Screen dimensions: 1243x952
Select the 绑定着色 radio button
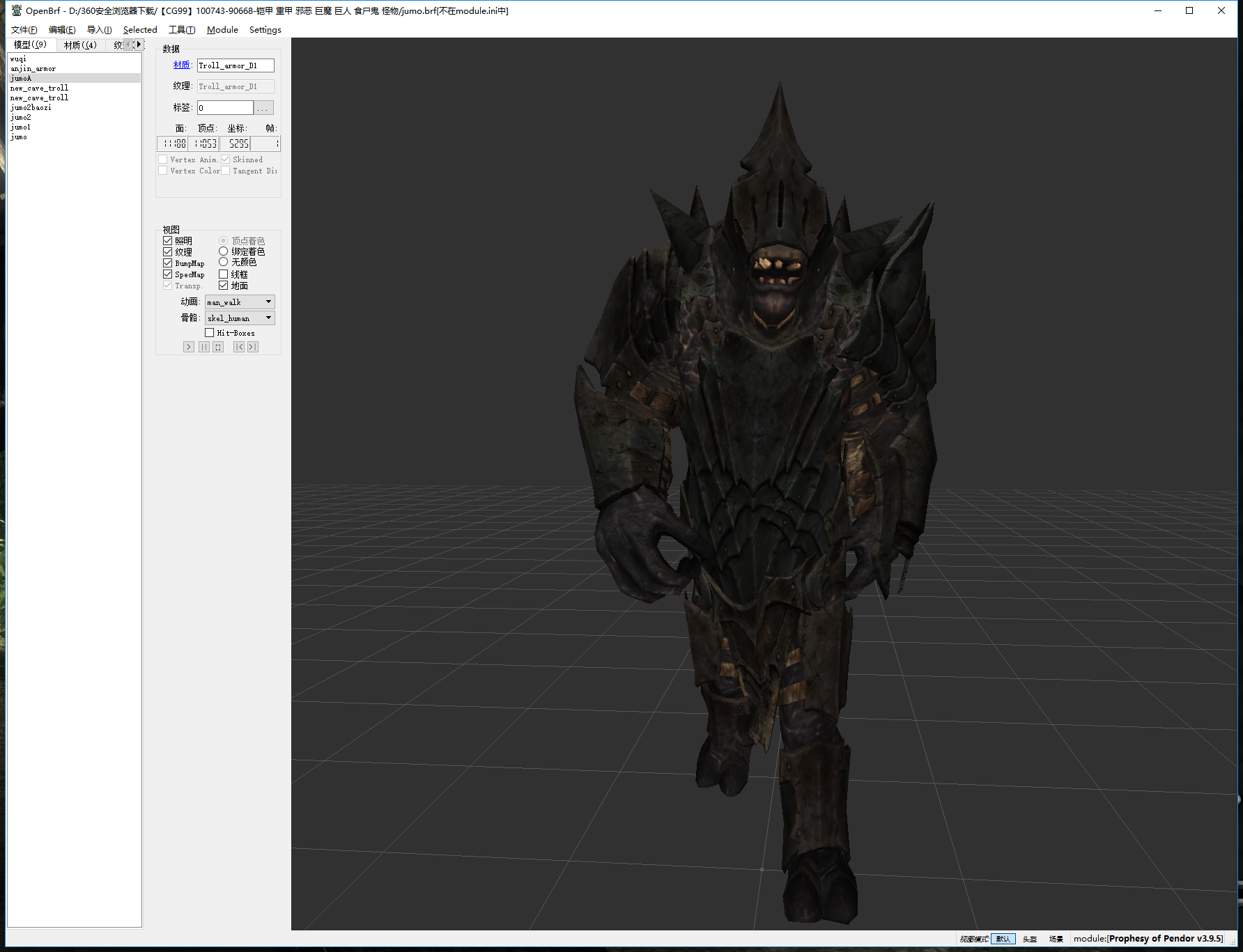click(x=224, y=251)
